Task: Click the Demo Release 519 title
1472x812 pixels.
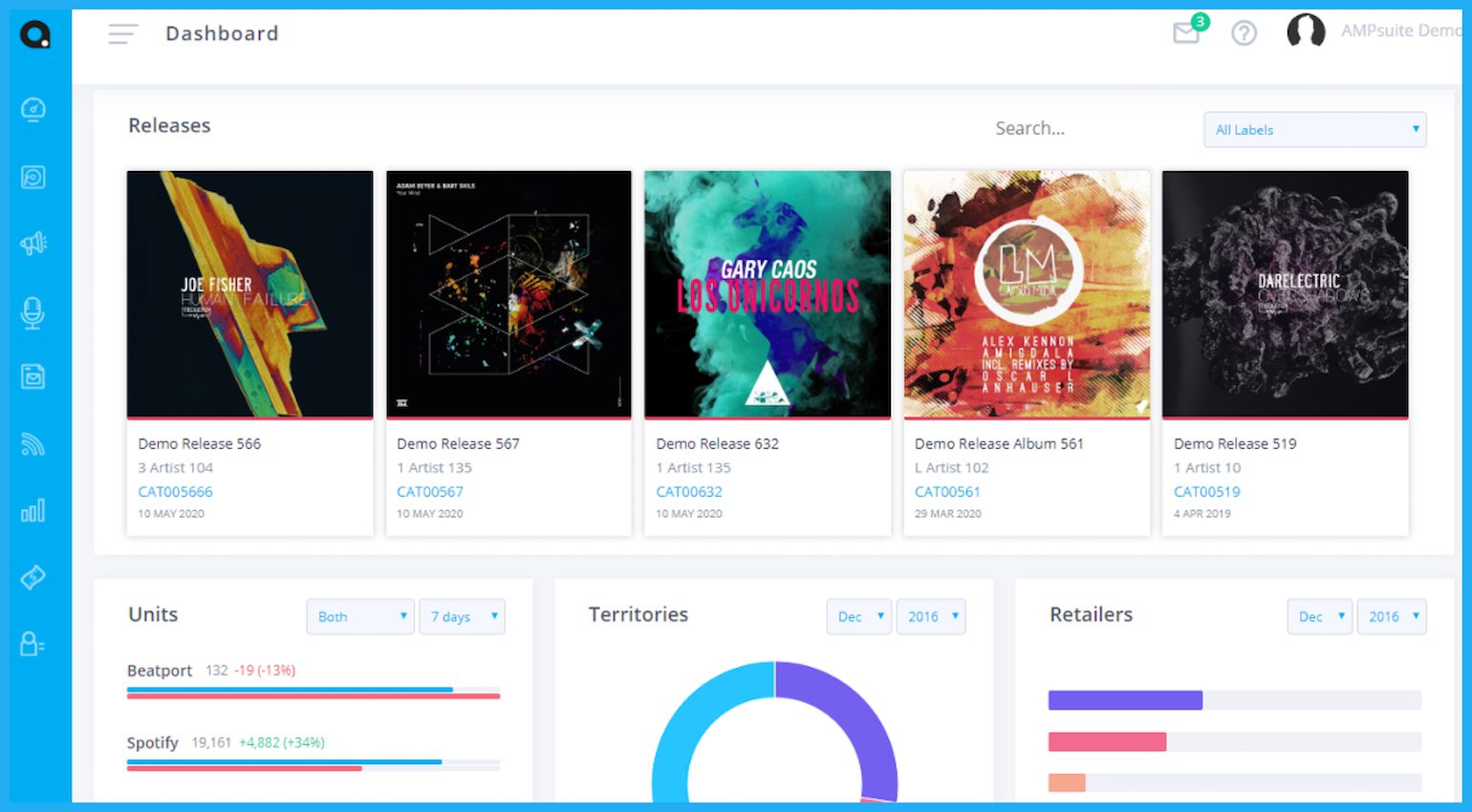Action: [1235, 444]
